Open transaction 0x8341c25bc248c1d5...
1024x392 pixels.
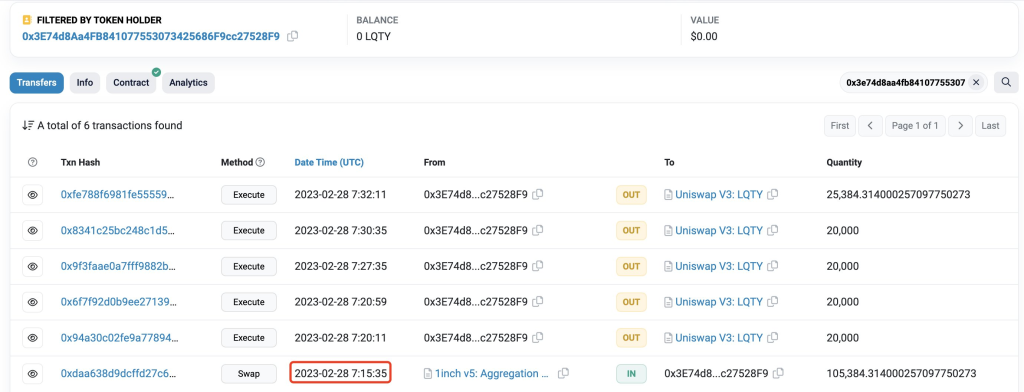[x=118, y=231]
